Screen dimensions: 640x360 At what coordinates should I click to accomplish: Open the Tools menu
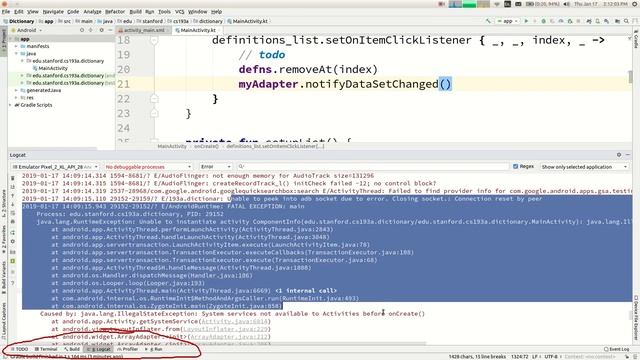pyautogui.click(x=164, y=12)
